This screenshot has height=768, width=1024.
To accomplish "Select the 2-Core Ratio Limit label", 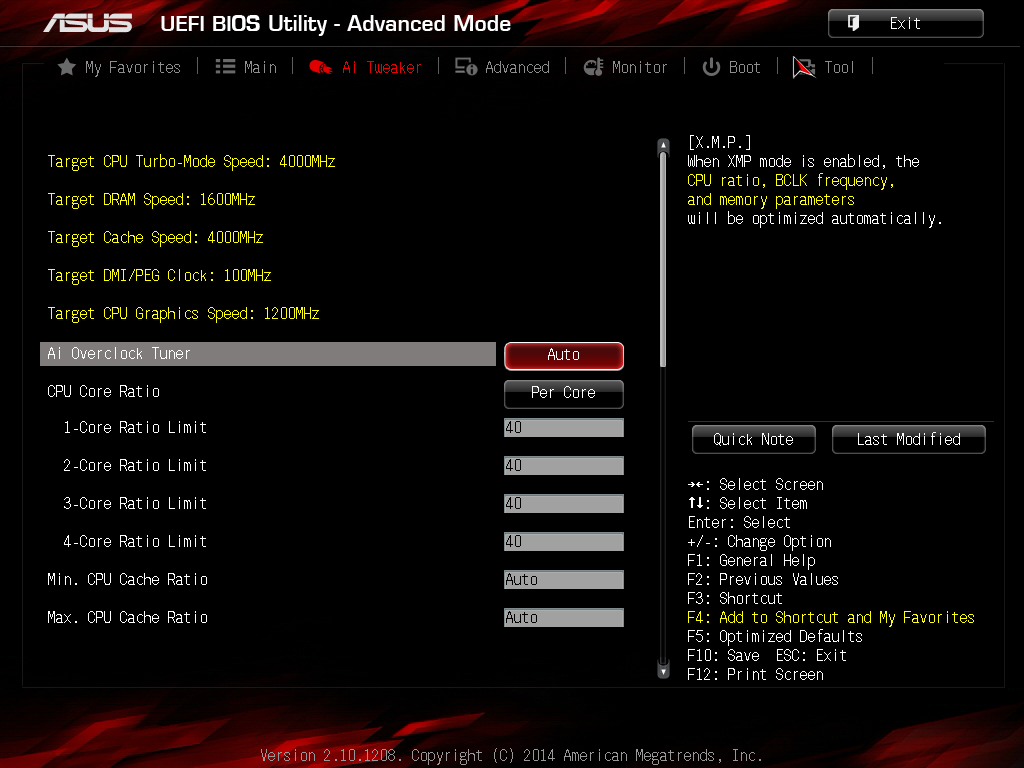I will point(135,466).
